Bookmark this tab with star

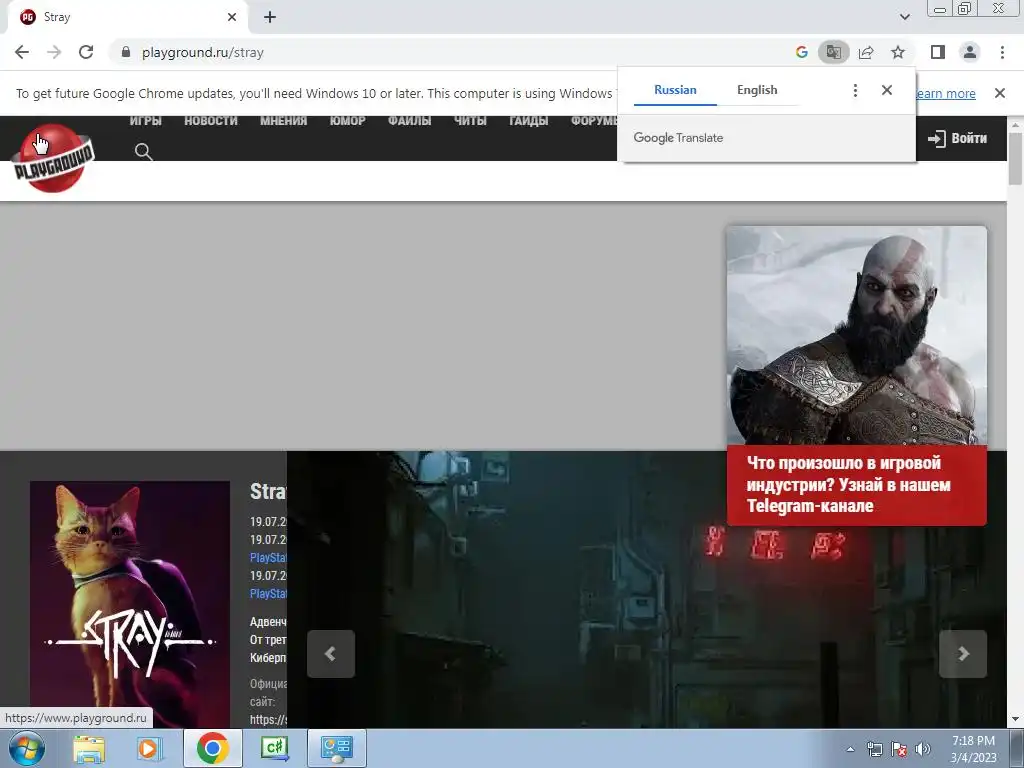coord(898,52)
